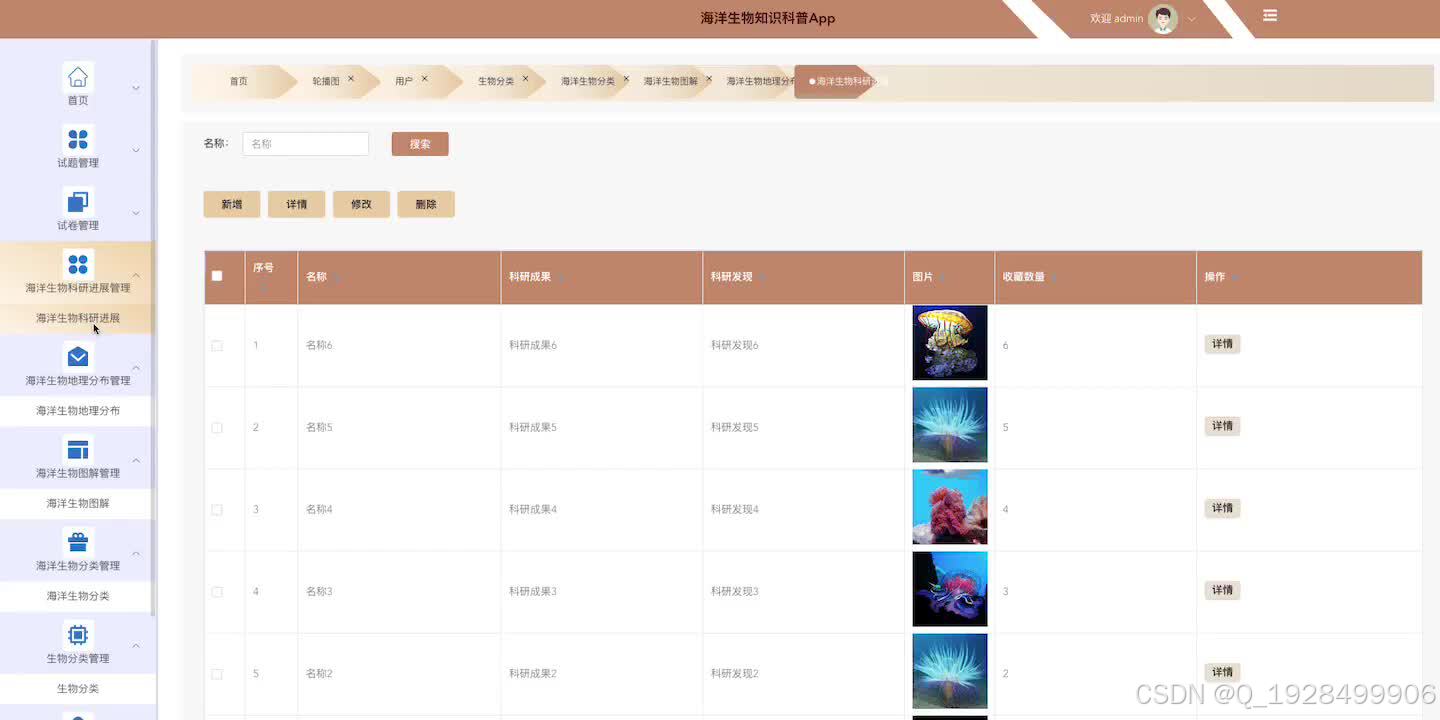The height and width of the screenshot is (720, 1440).
Task: Open the pink coral thumbnail in row 名称4
Action: click(950, 507)
